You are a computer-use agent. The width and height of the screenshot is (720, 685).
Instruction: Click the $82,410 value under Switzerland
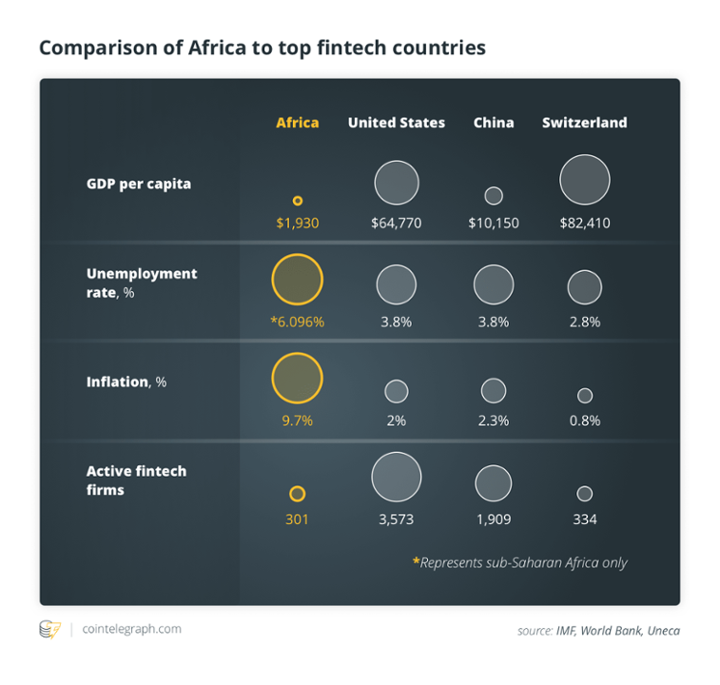(x=585, y=223)
